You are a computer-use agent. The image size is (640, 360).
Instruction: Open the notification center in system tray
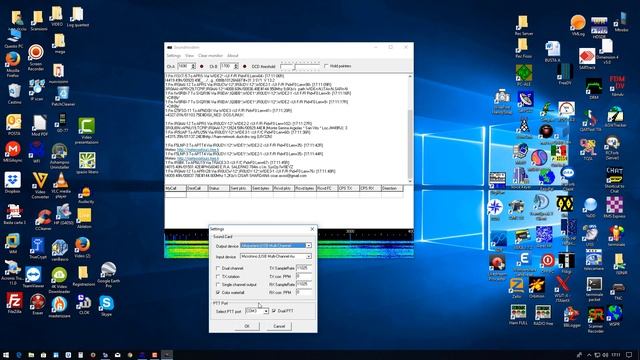click(629, 355)
